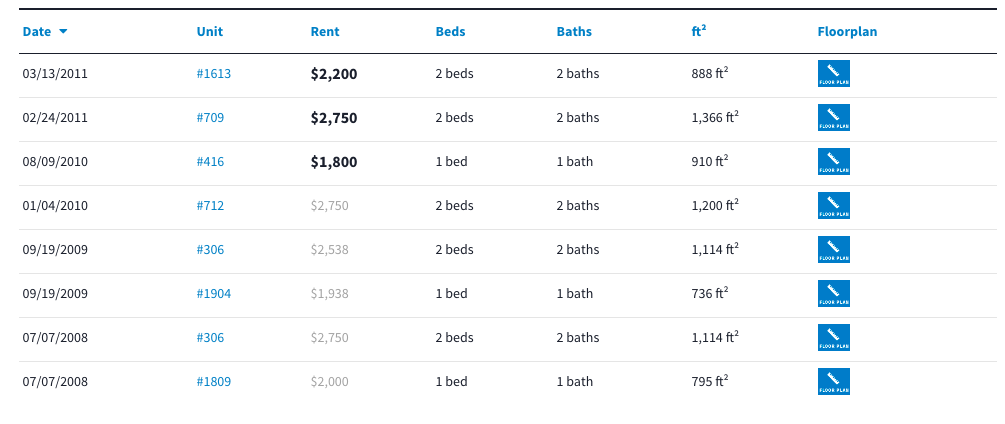Open unit #709 listing link
The width and height of the screenshot is (1005, 424).
pos(210,118)
